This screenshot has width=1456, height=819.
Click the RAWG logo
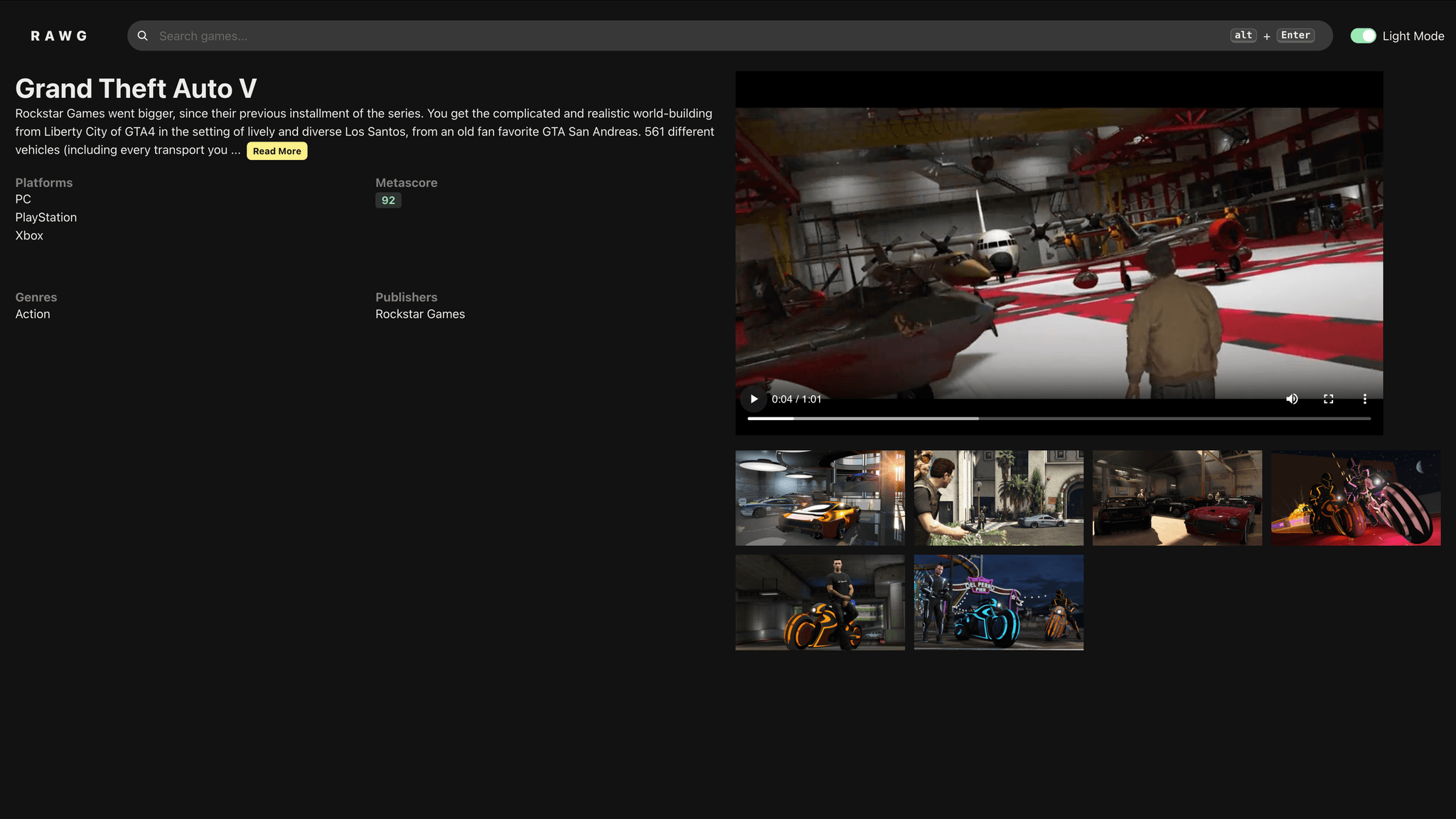point(59,36)
